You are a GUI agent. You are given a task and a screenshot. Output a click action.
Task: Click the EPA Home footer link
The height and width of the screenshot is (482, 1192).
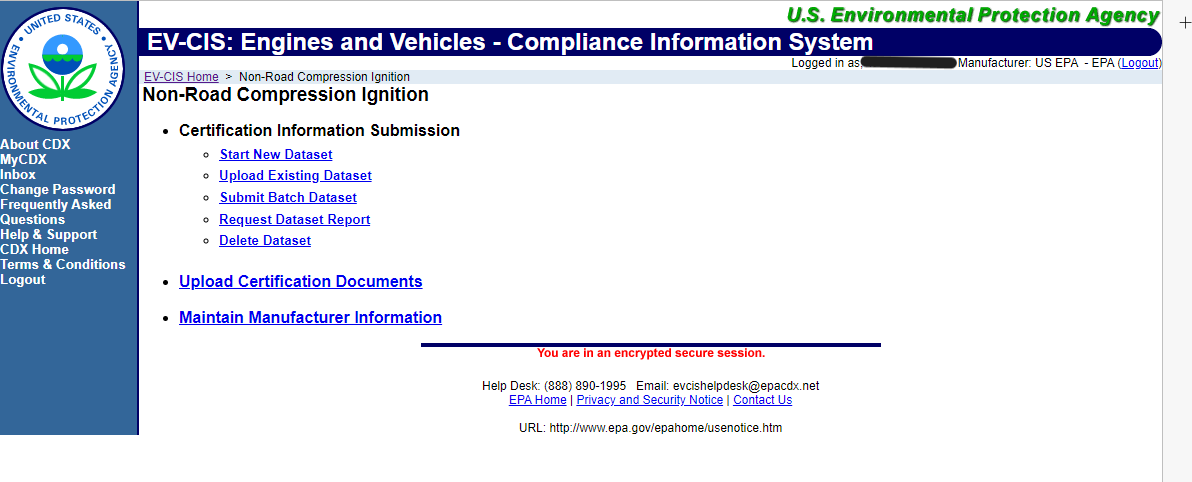(537, 400)
